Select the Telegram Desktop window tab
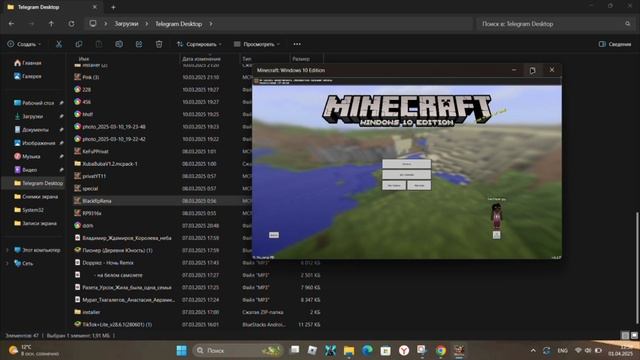Screen dimensions: 640x360 [51, 7]
